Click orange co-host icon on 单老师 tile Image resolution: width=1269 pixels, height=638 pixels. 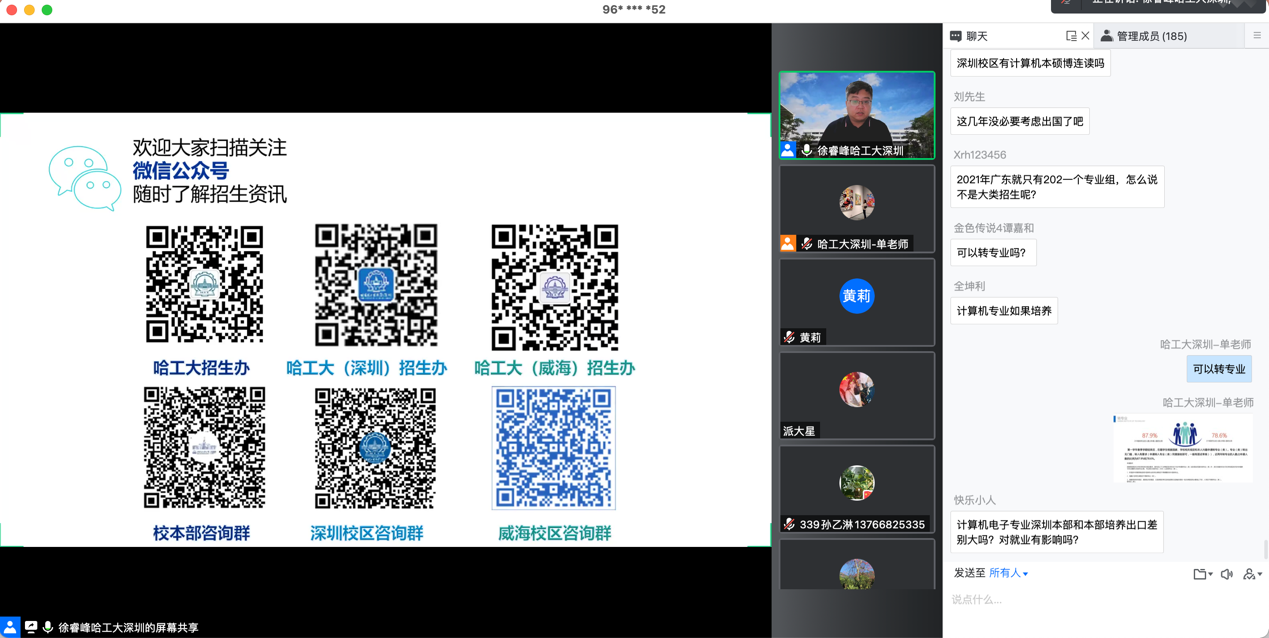tap(788, 244)
